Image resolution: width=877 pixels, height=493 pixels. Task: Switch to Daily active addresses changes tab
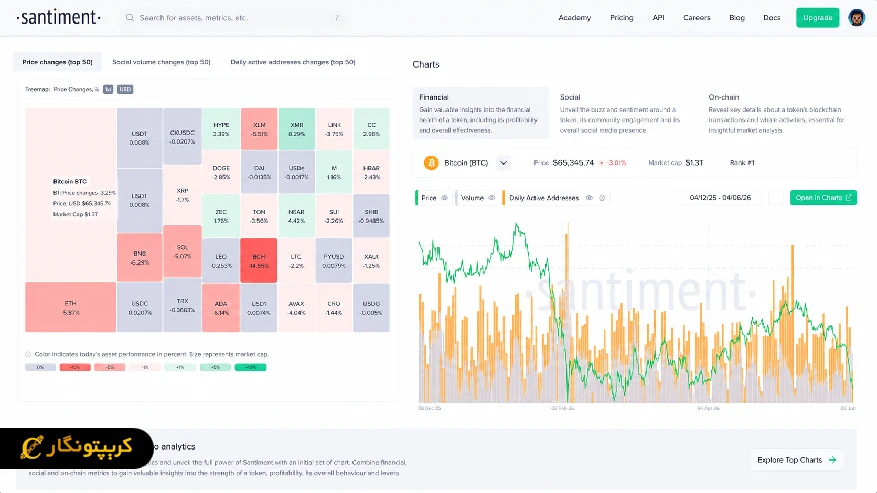293,62
